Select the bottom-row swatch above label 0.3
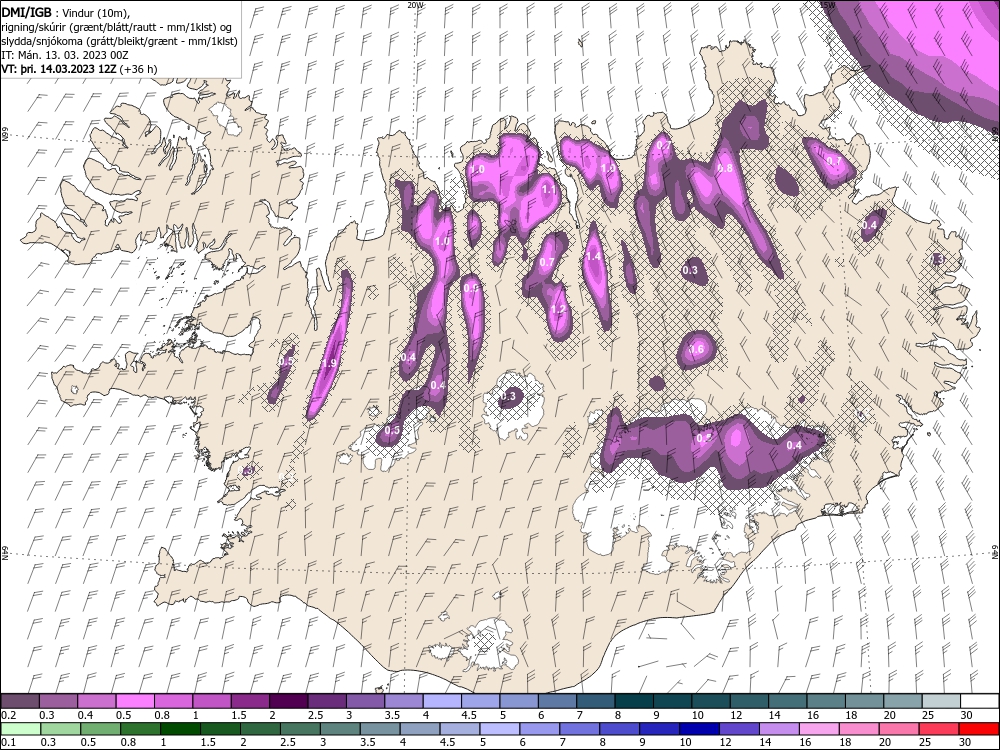1000x750 pixels. tap(61, 728)
